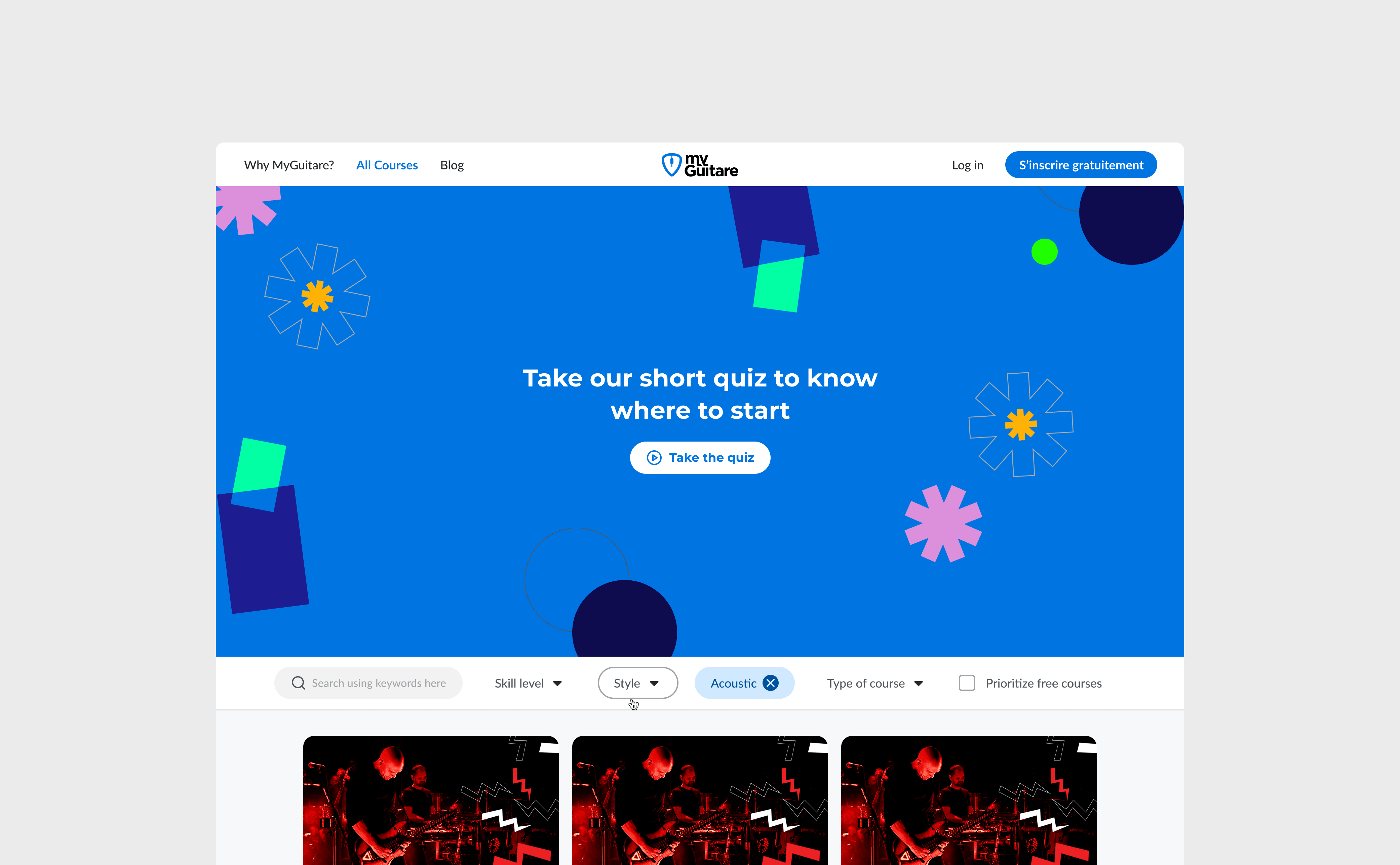
Task: Open the Type of course dropdown
Action: point(874,683)
